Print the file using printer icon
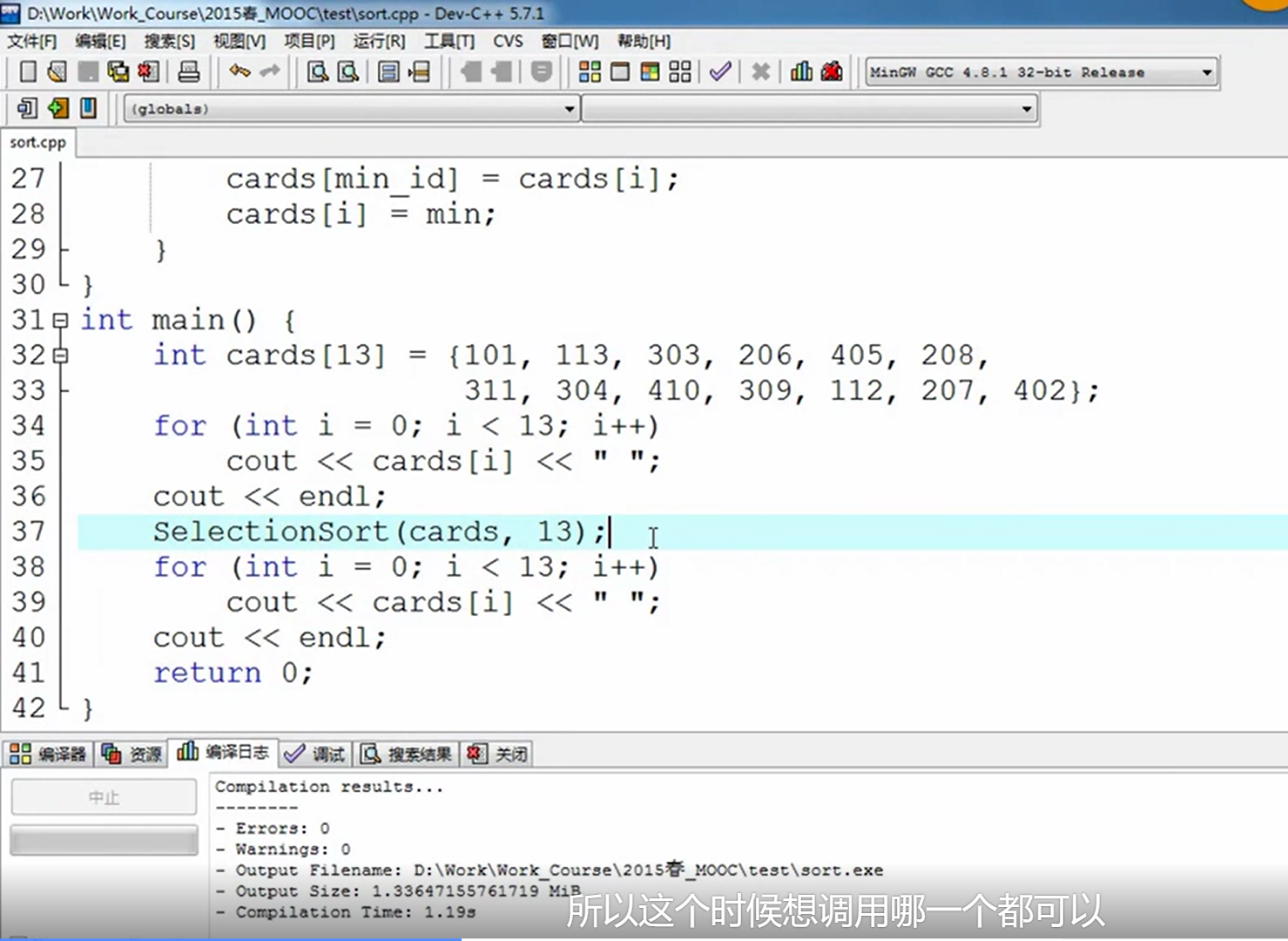Viewport: 1288px width, 941px height. coord(189,71)
